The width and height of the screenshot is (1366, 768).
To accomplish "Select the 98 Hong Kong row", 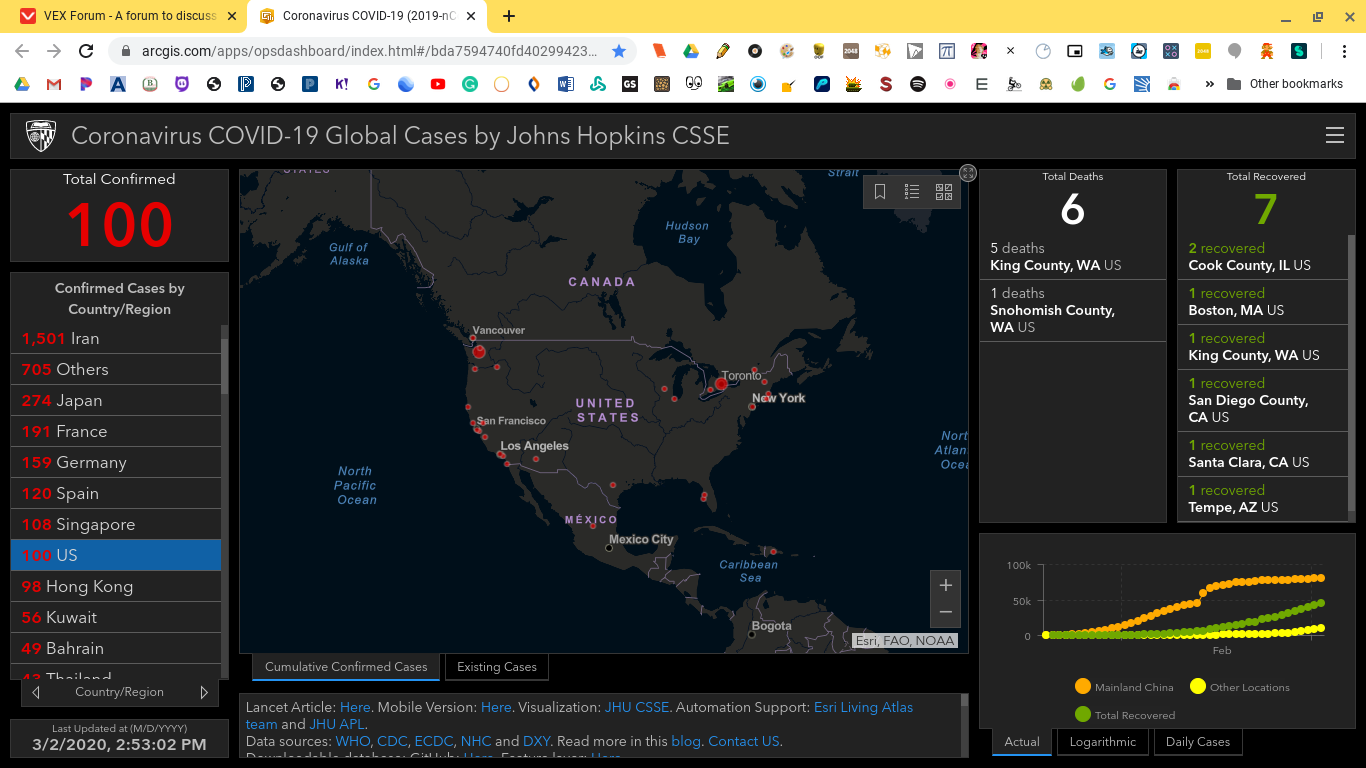I will coord(116,586).
